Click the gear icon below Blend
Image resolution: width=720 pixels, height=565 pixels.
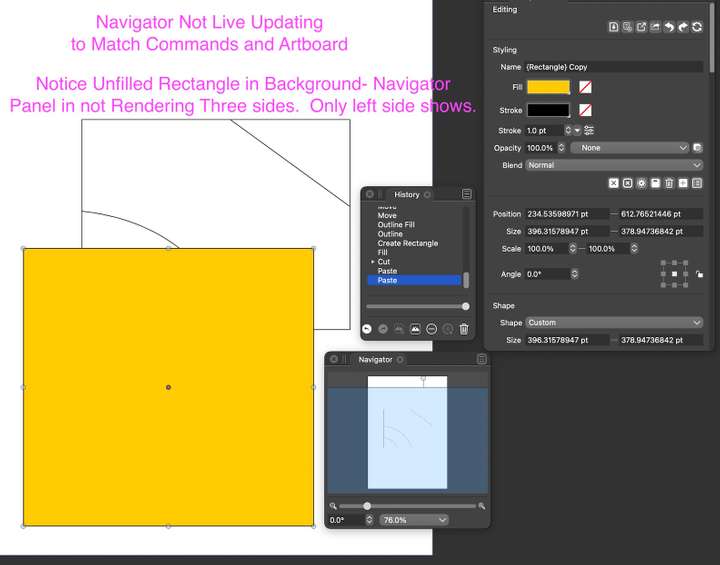click(641, 183)
